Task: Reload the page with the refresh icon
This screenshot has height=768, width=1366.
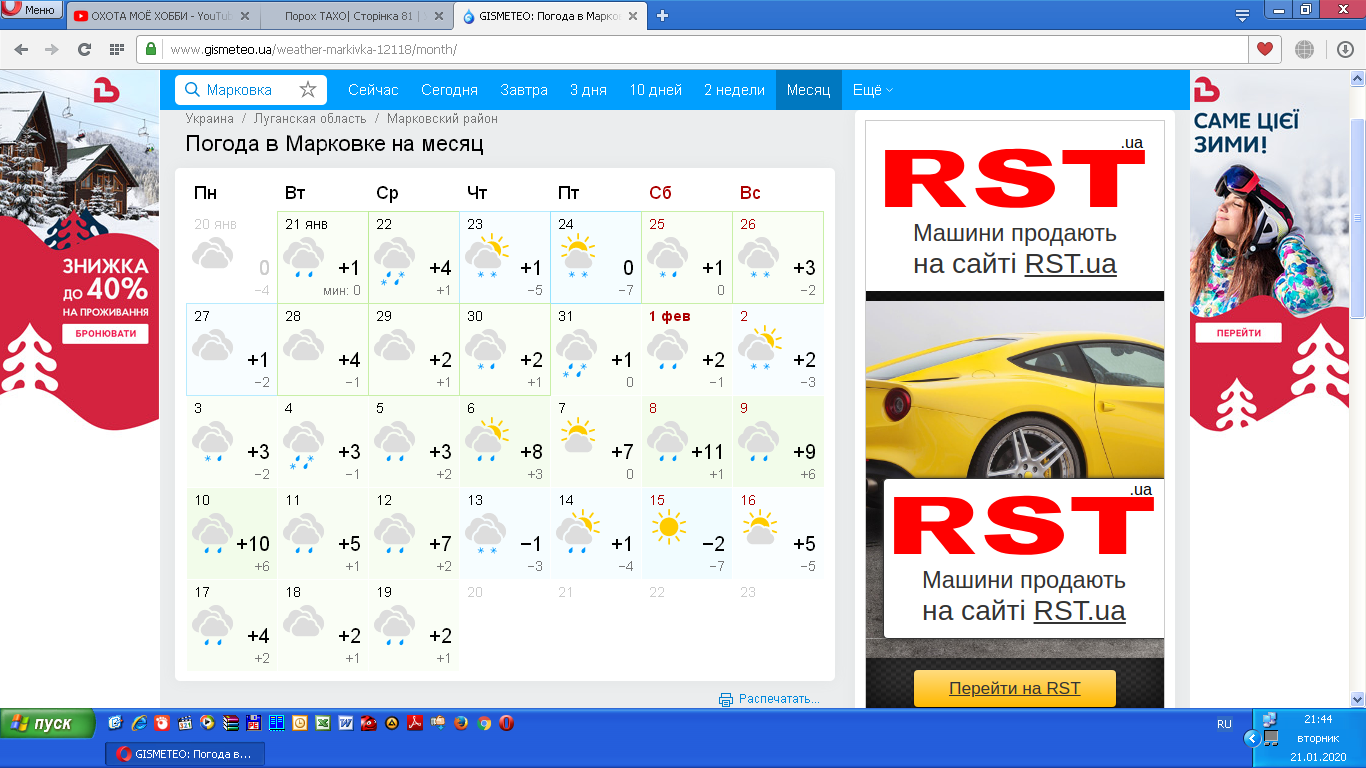Action: click(84, 49)
